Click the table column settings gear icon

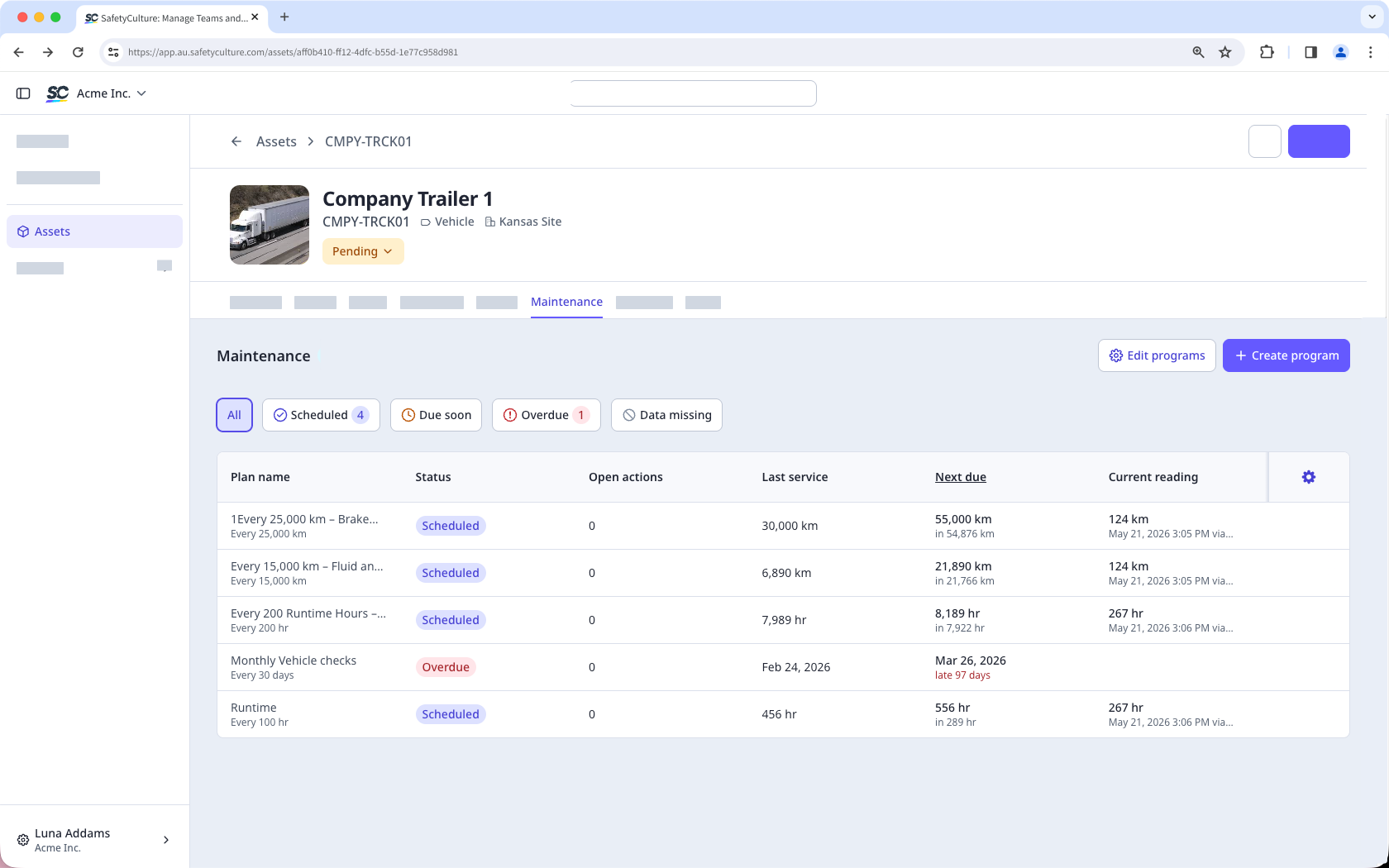pos(1309,477)
